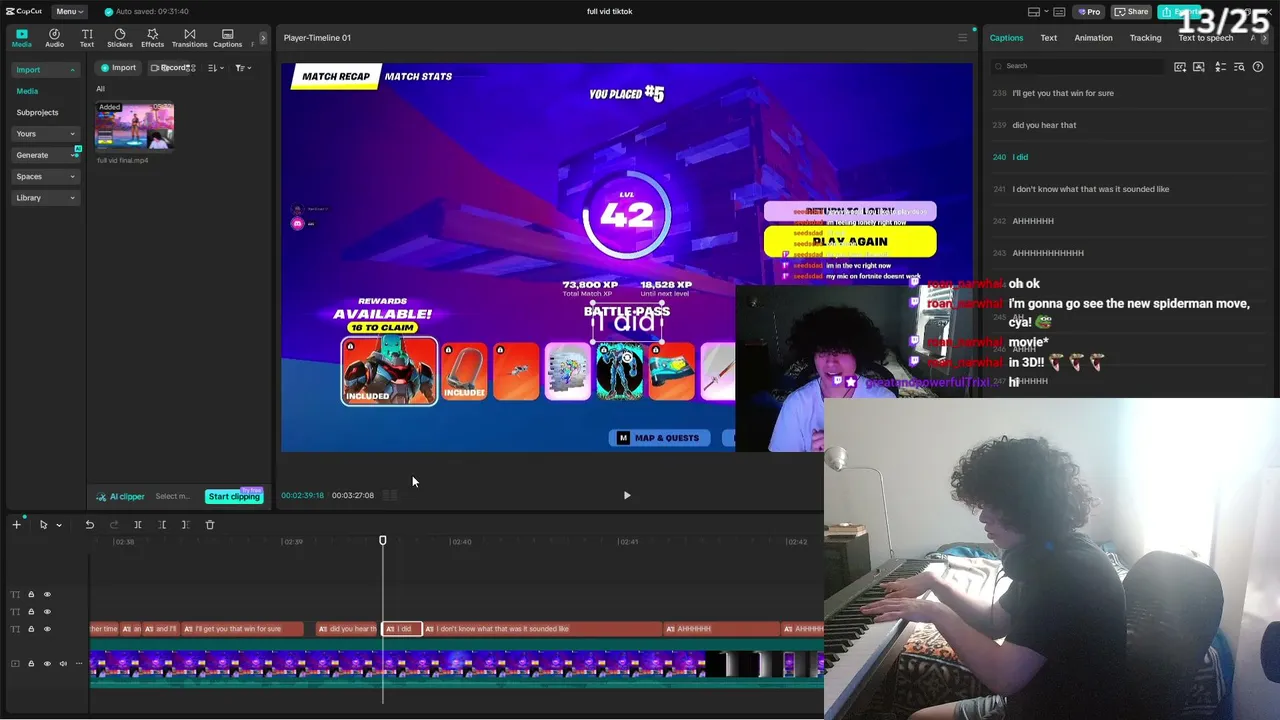Click the Start clipping button

pos(234,496)
